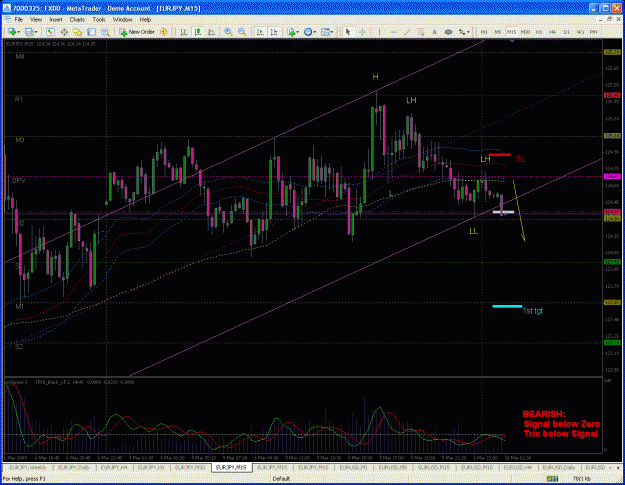Open the Insert menu
625x485 pixels.
pyautogui.click(x=56, y=20)
